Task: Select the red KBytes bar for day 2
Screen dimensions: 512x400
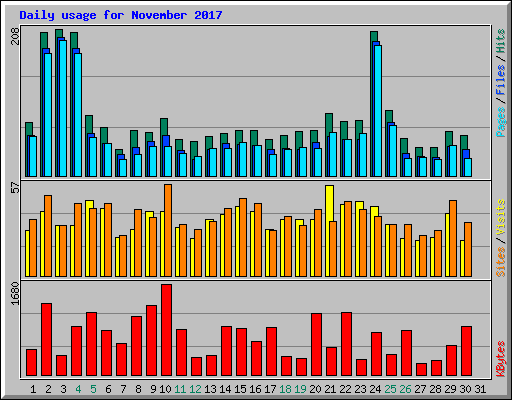Action: pyautogui.click(x=46, y=340)
